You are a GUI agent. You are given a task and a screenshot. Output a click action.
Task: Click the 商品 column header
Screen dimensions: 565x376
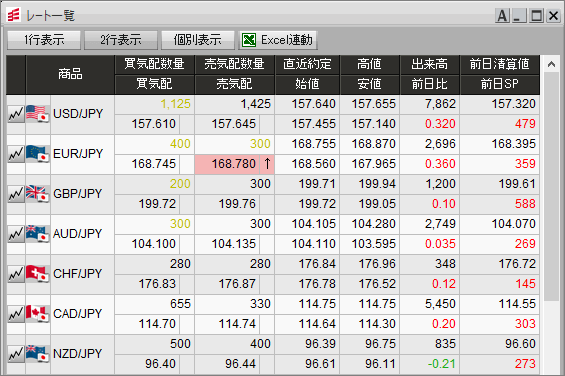click(x=70, y=74)
